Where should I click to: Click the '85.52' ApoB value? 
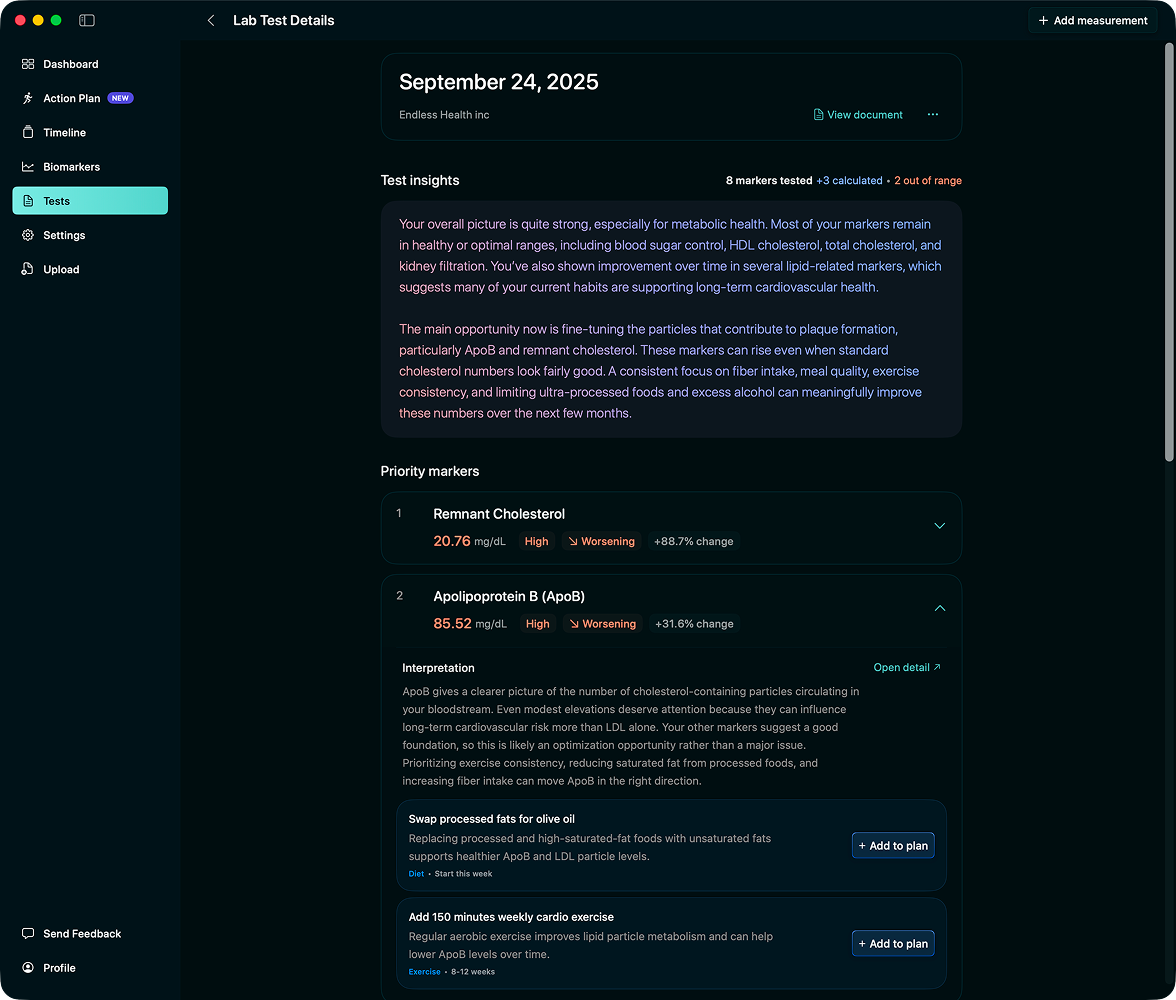452,623
